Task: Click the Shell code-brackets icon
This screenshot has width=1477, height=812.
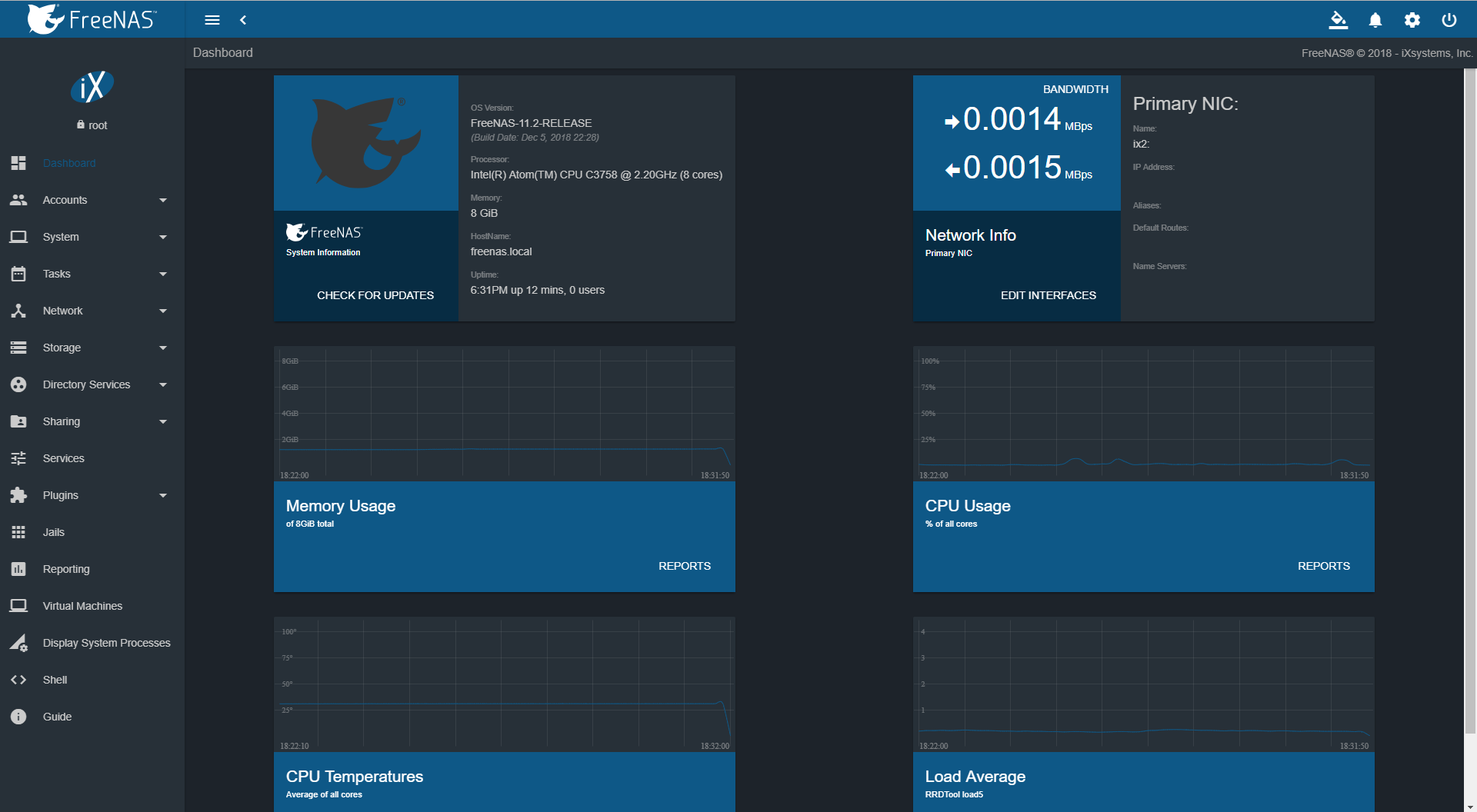Action: tap(18, 680)
